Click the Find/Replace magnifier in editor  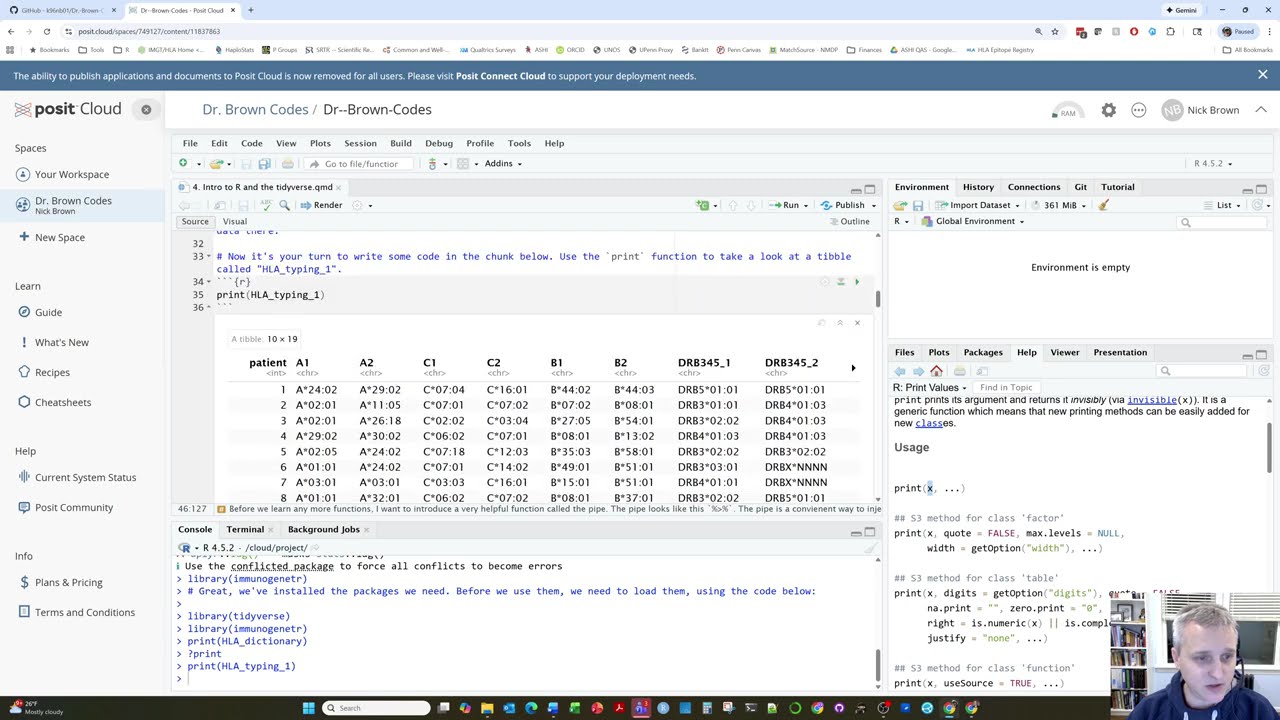(285, 205)
